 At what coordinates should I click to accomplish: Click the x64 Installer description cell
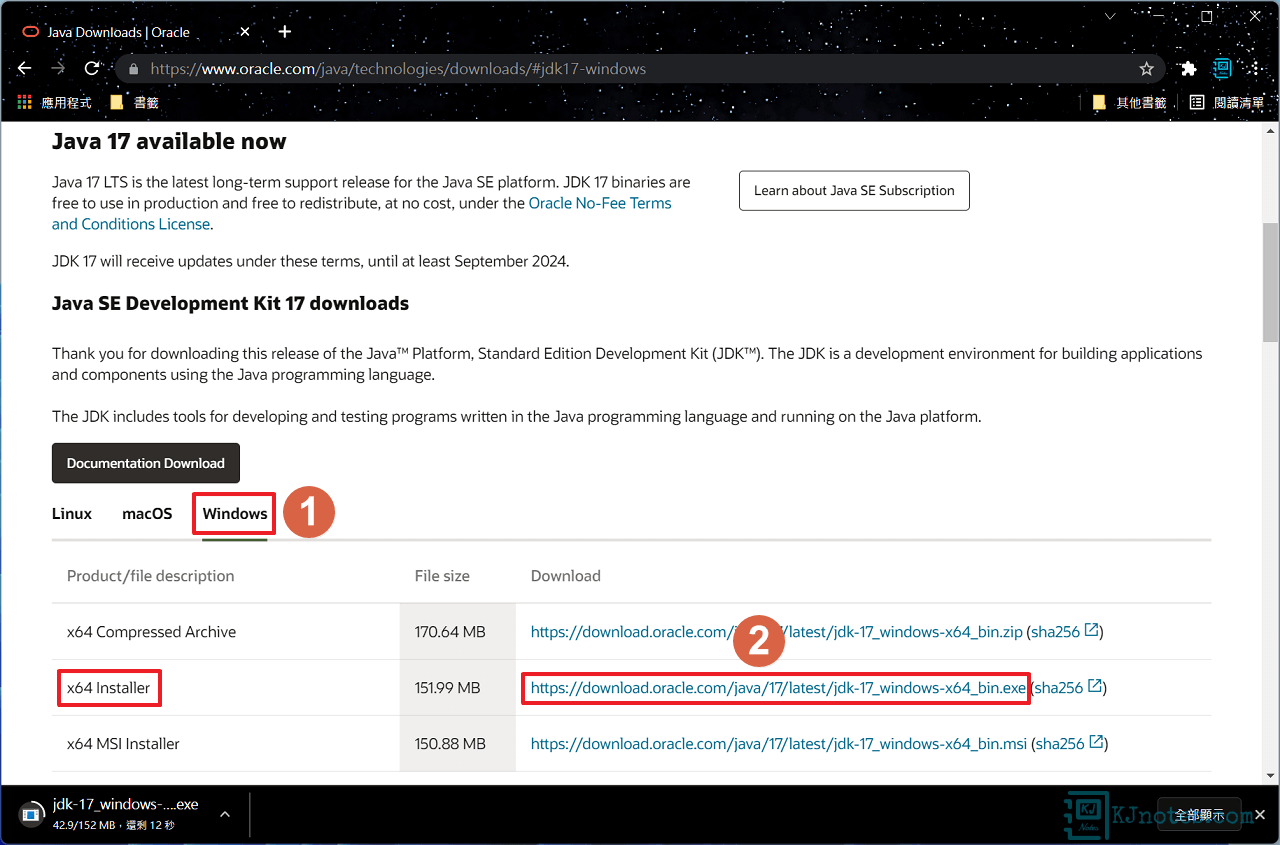(x=109, y=688)
